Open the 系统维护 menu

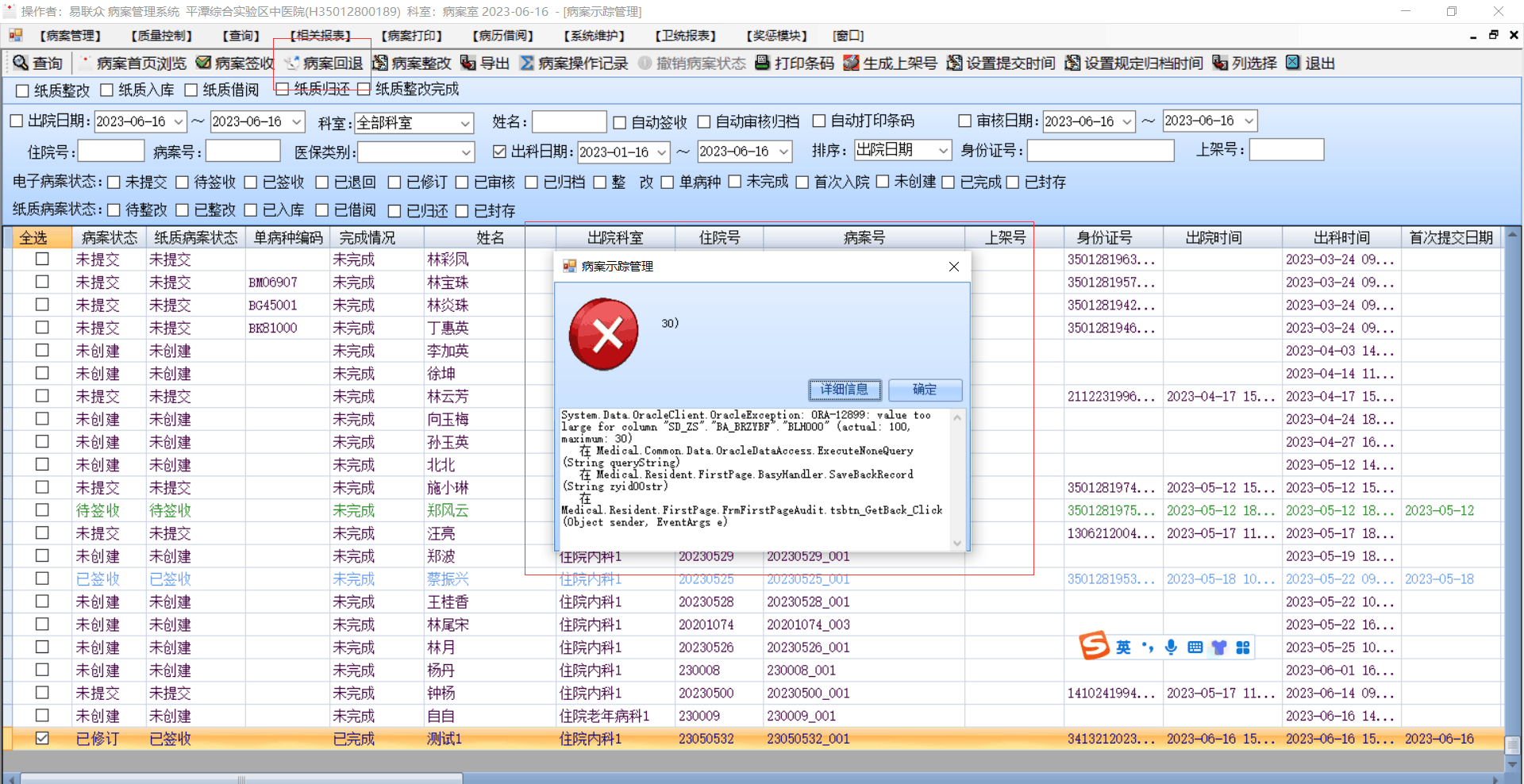click(595, 36)
